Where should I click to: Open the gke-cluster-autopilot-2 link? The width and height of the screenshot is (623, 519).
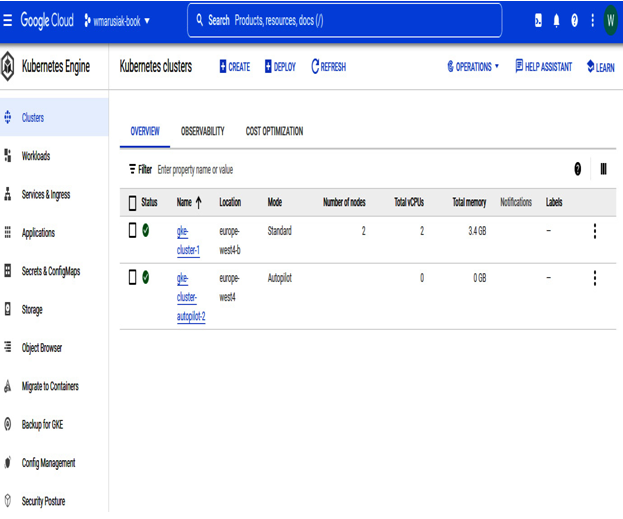click(191, 297)
